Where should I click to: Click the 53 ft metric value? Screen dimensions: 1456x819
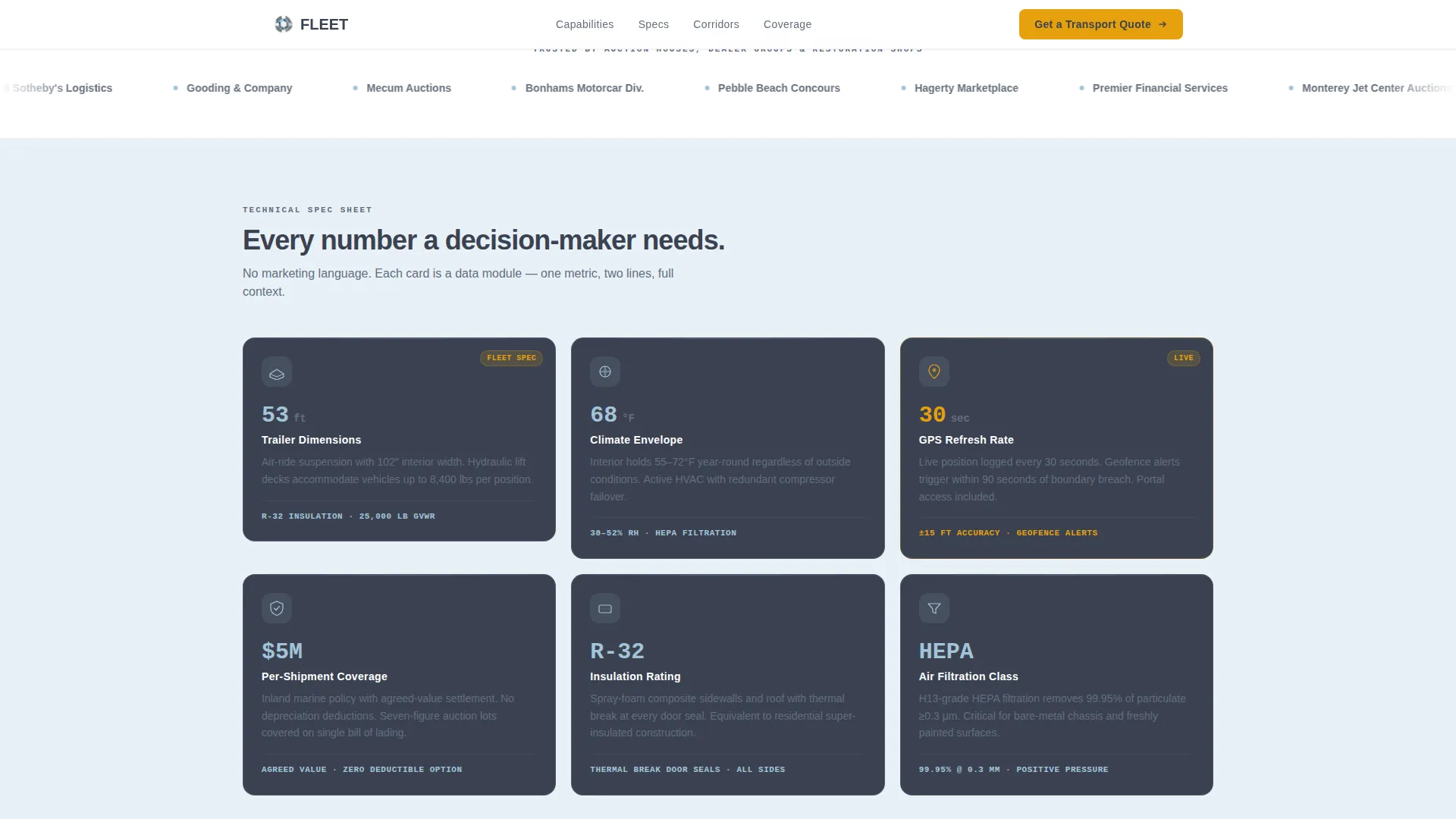pos(284,415)
